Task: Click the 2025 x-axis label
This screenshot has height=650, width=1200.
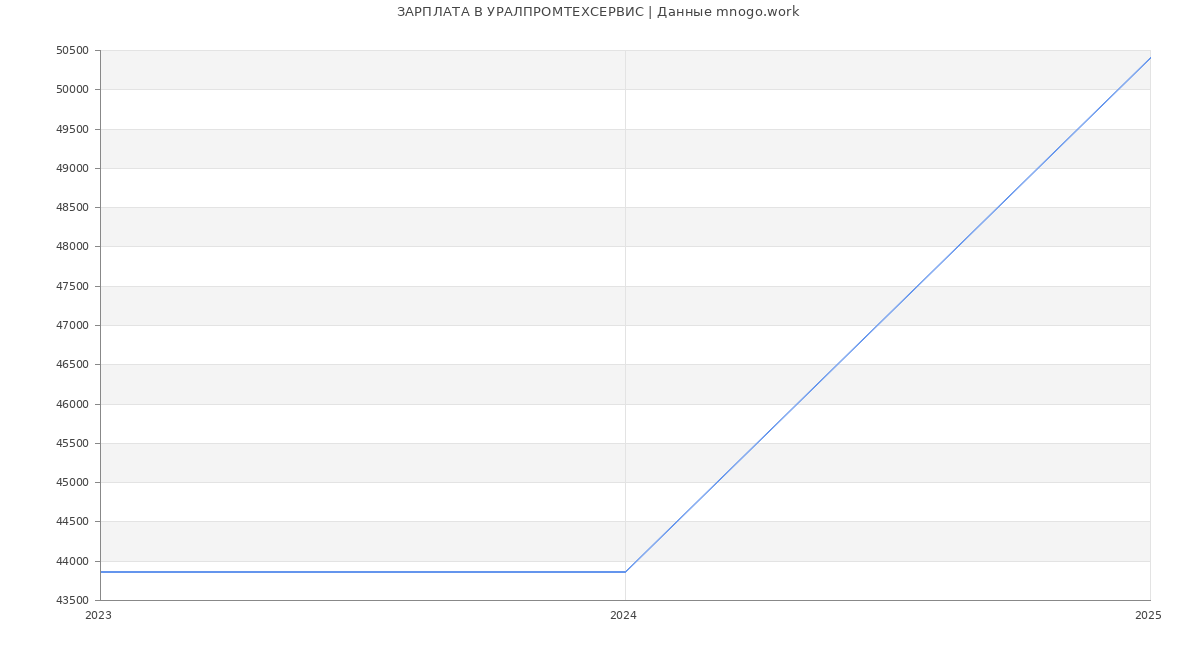Action: point(1148,616)
